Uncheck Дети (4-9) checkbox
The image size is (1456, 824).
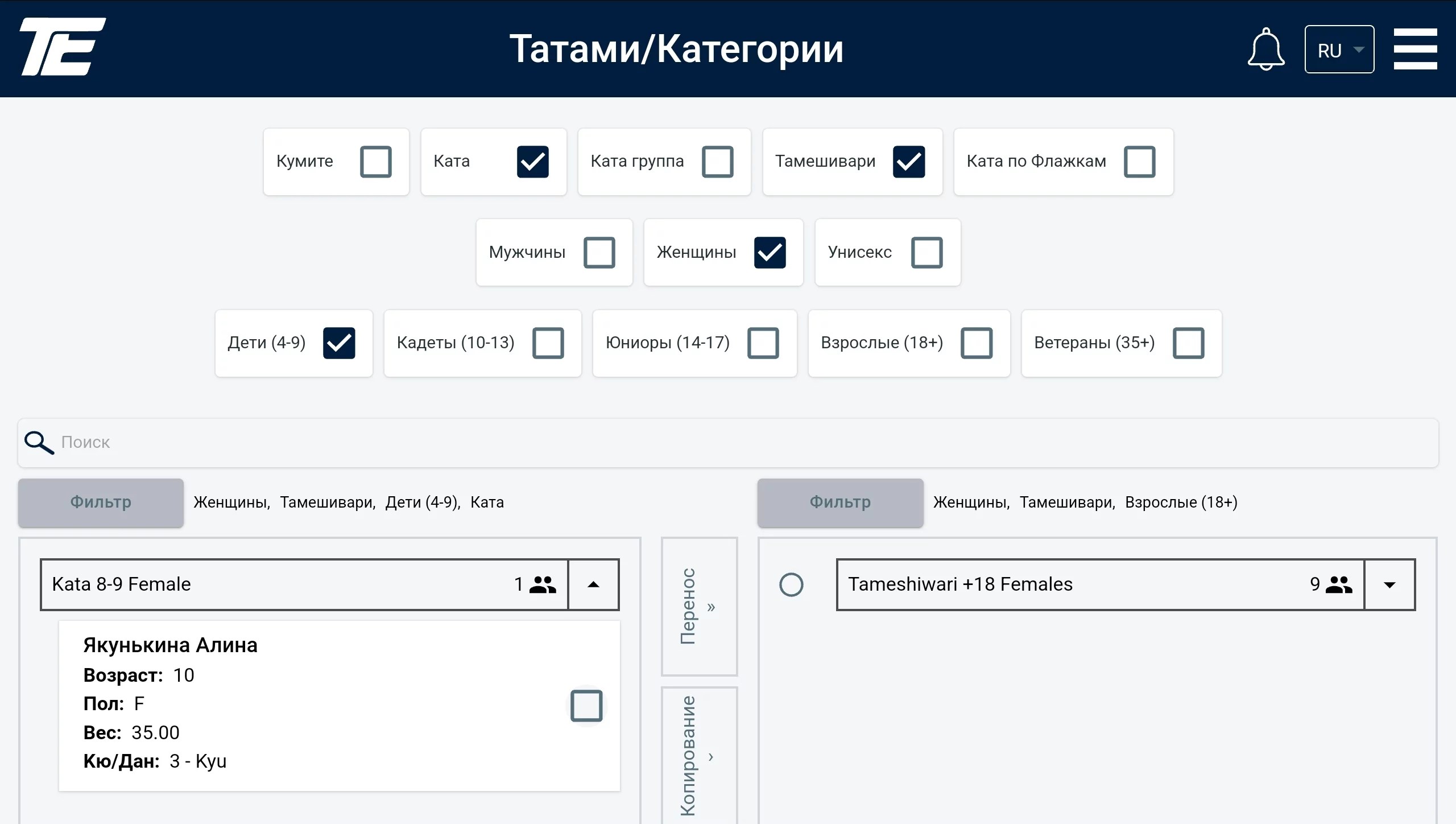pos(339,343)
